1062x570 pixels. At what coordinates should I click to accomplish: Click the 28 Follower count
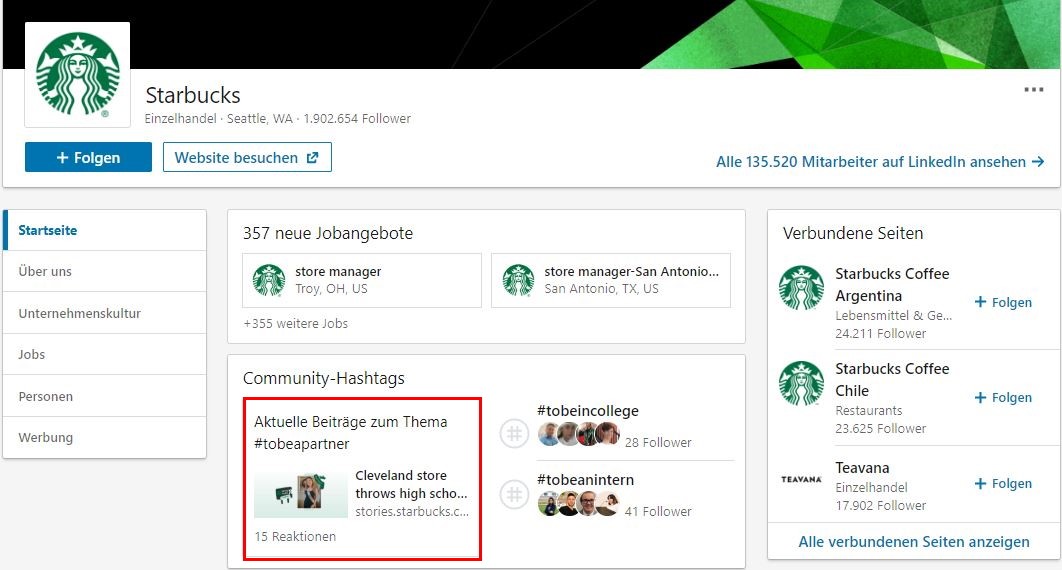click(658, 443)
